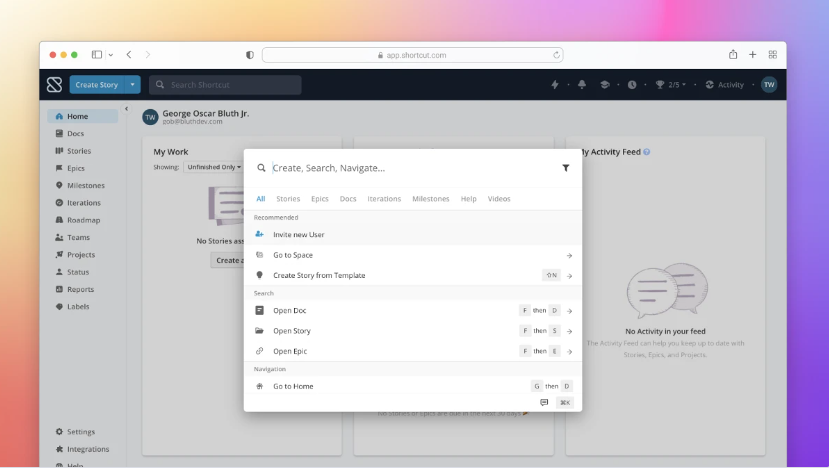Open Epics in sidebar

[x=70, y=168]
